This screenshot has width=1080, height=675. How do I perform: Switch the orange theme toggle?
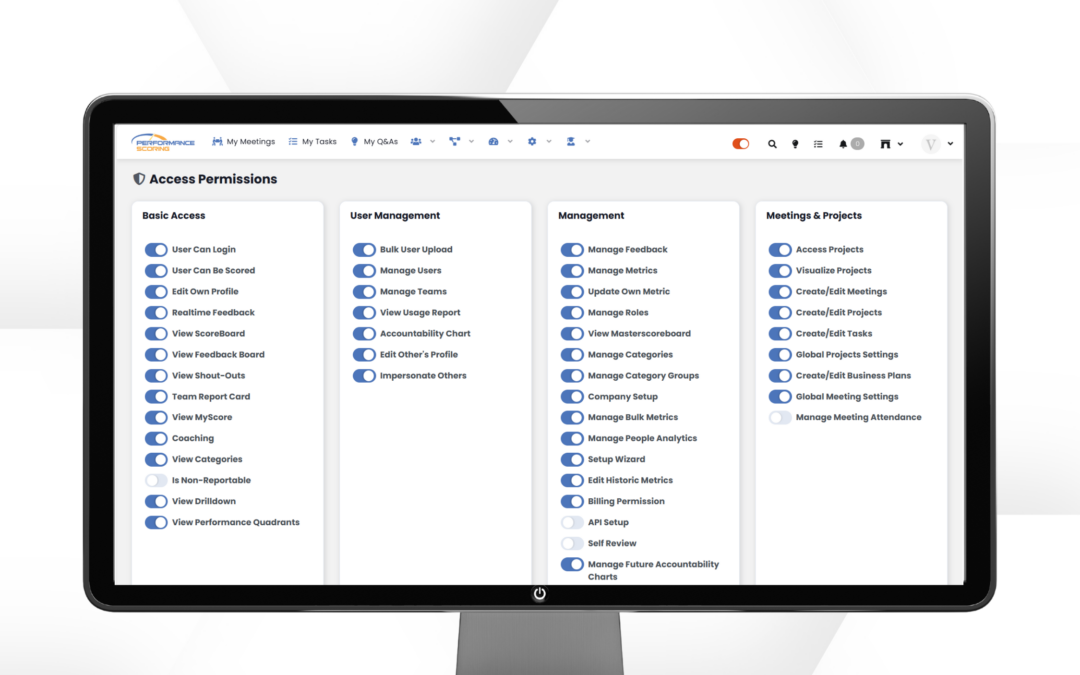(x=739, y=143)
